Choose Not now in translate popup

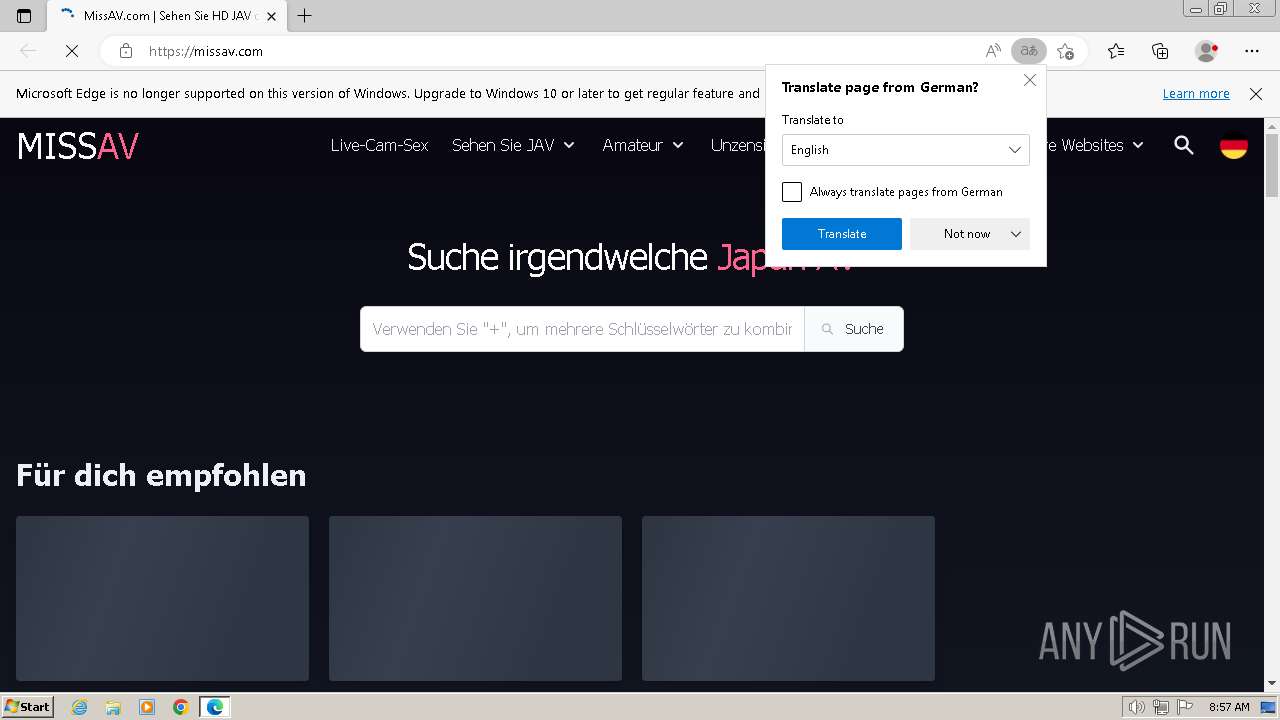966,234
